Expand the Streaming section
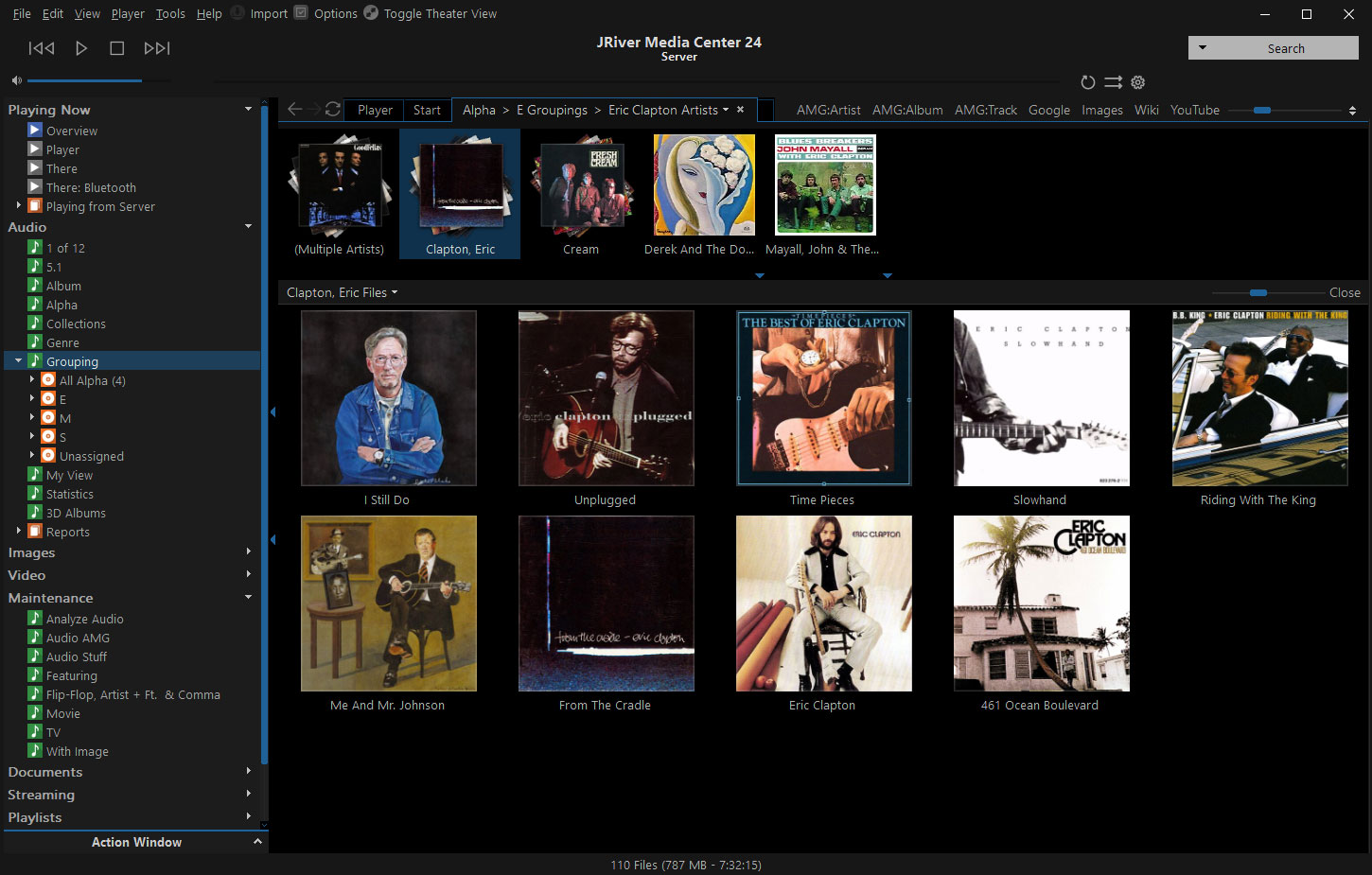Viewport: 1372px width, 875px height. [x=249, y=794]
